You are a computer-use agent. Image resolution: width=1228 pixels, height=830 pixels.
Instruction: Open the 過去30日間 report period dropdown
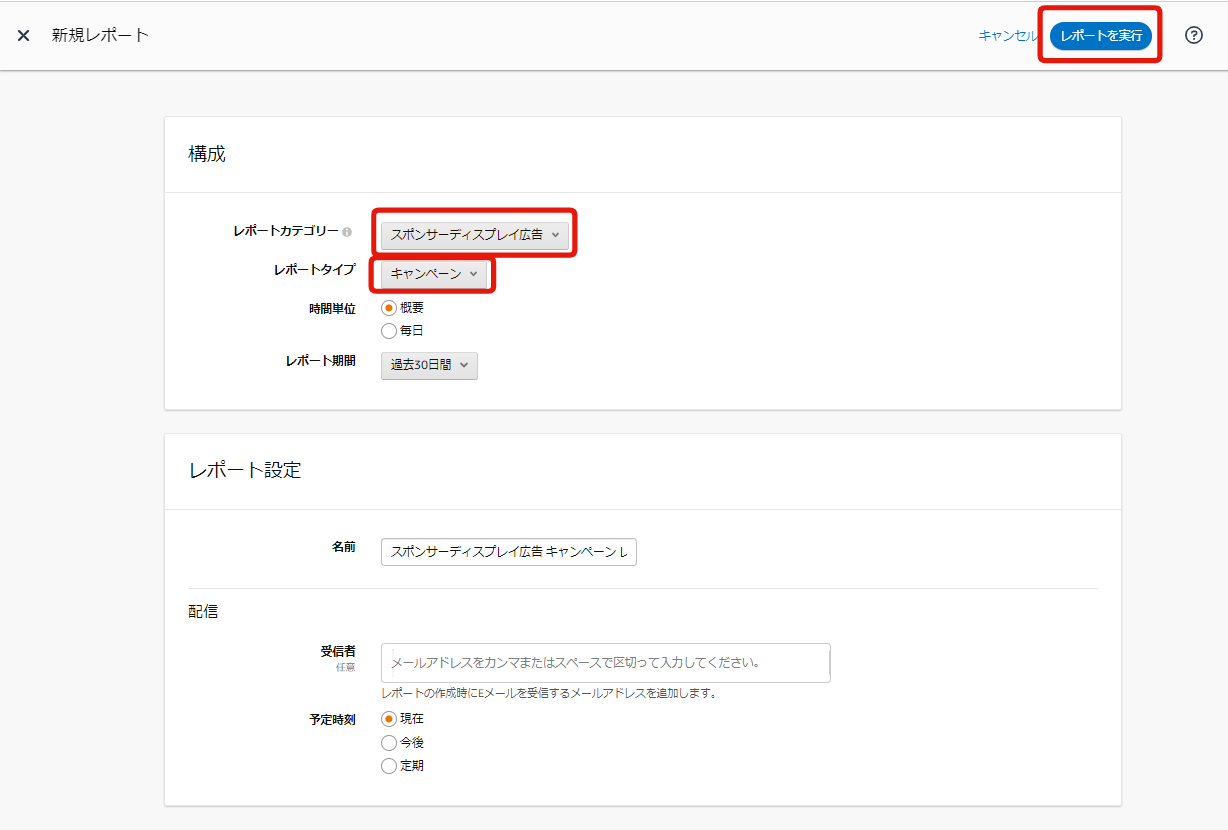(429, 366)
